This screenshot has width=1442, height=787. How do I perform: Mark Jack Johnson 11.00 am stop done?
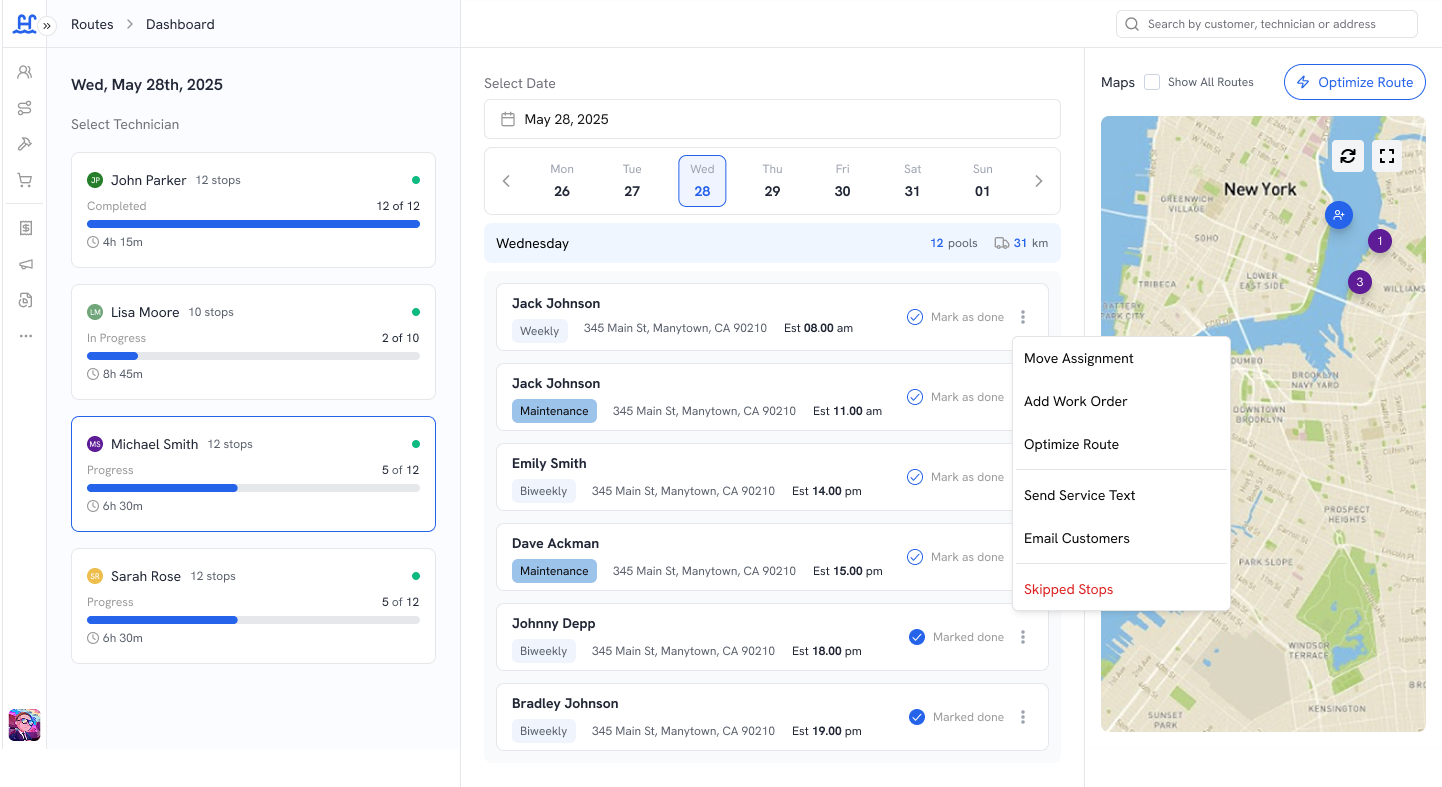(955, 397)
